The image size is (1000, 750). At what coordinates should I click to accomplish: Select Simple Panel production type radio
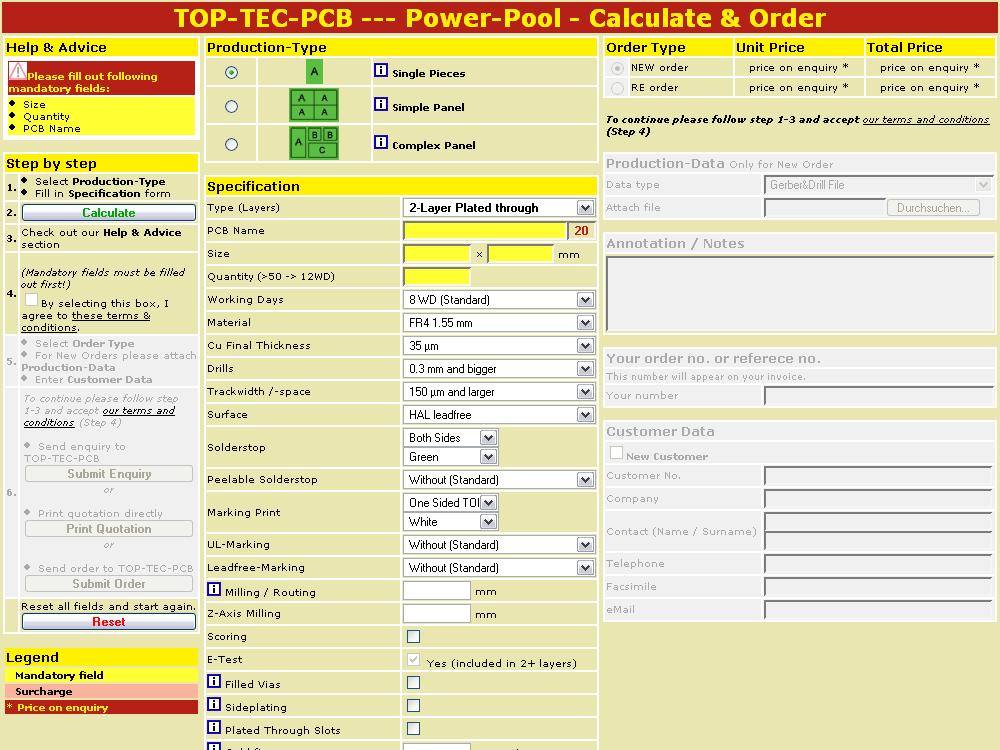[x=232, y=107]
